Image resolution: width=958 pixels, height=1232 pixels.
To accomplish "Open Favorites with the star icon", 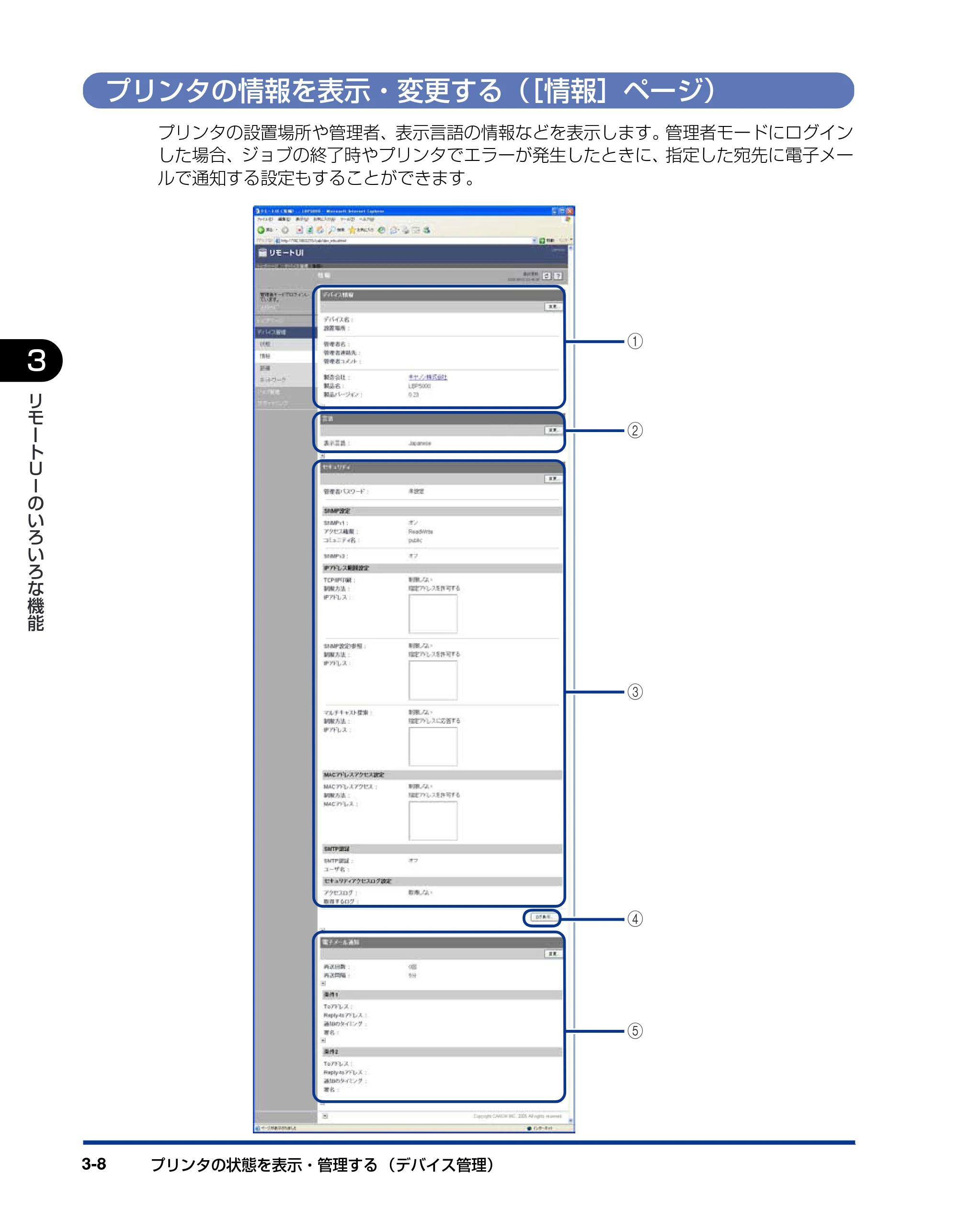I will point(352,230).
